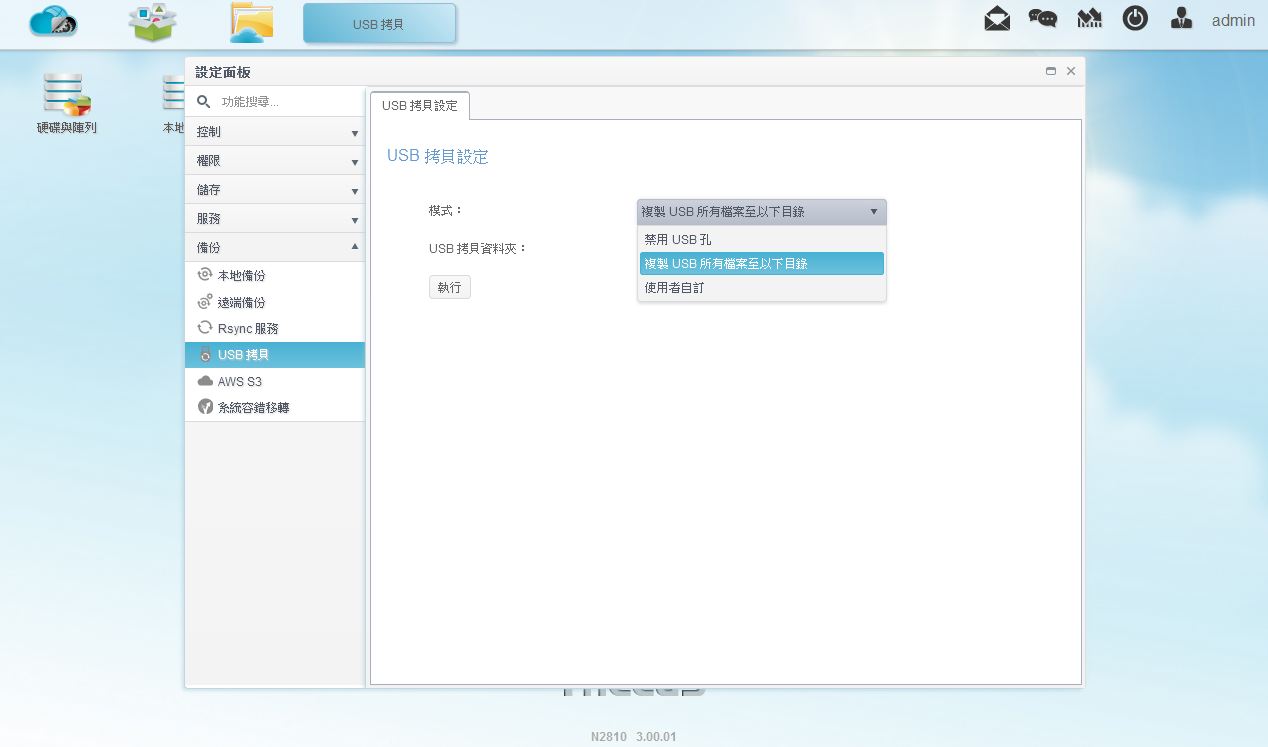1268x747 pixels.
Task: Open the chat messages bubble icon
Action: (1043, 18)
